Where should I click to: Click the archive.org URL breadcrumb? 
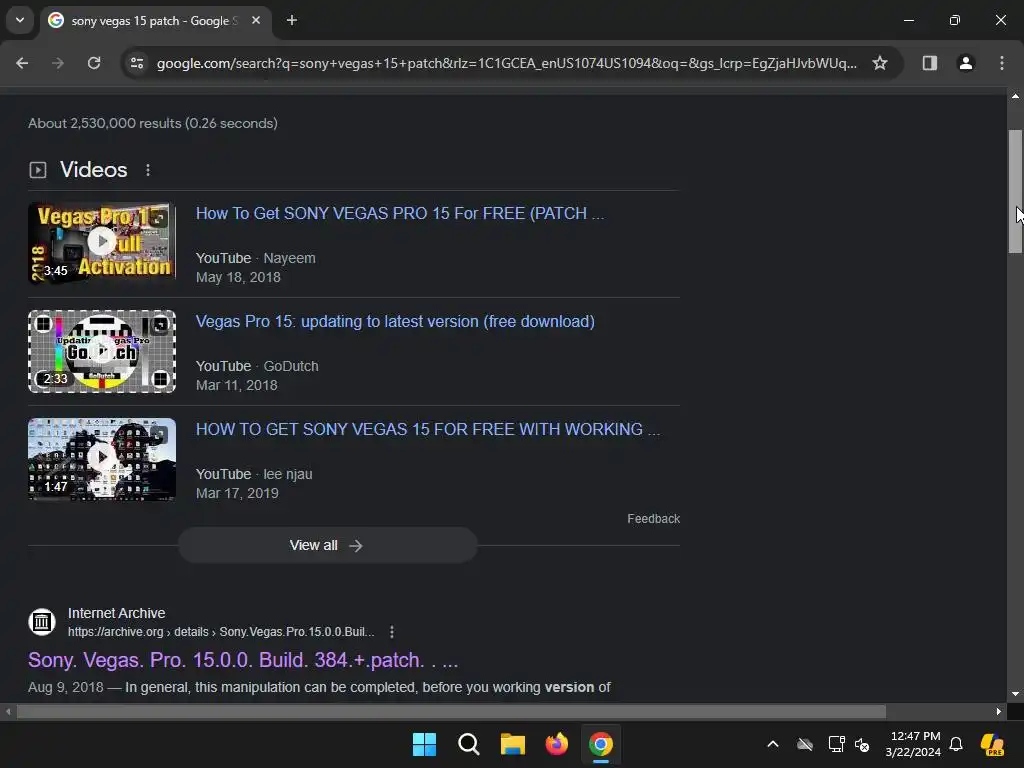tap(221, 632)
